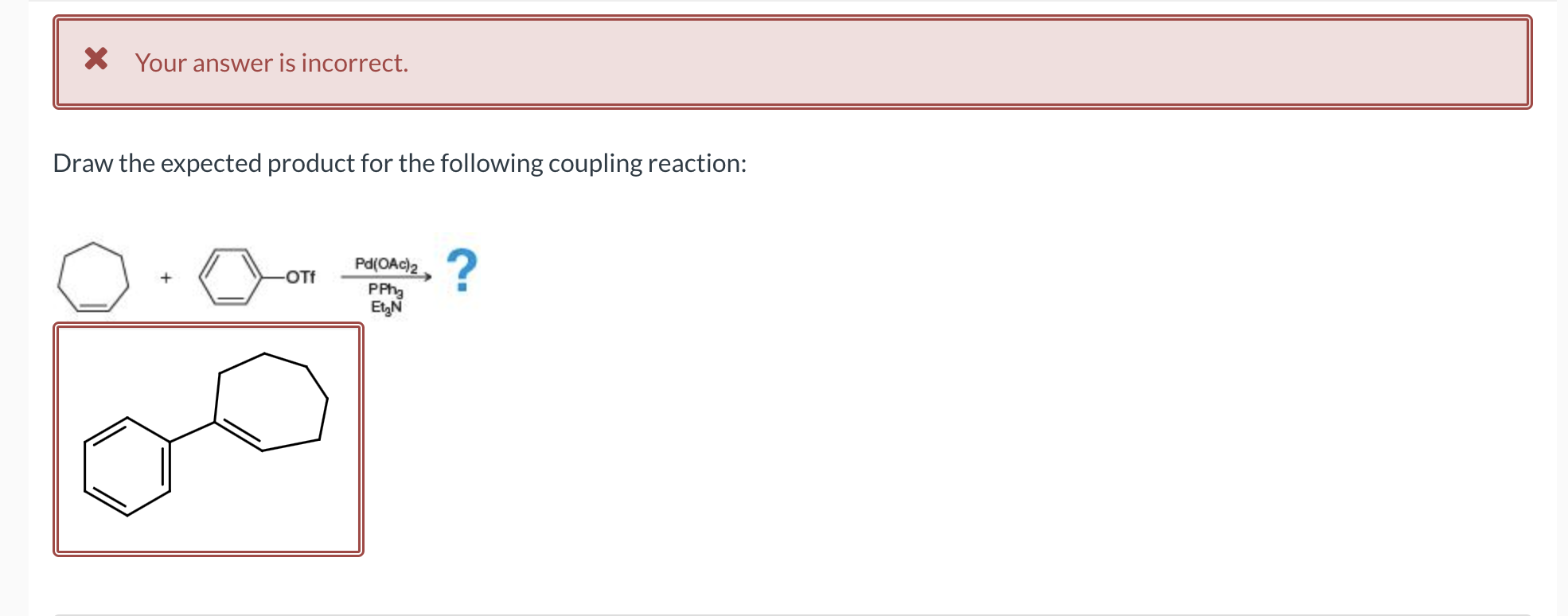Click the plus sign between the reactants

pyautogui.click(x=166, y=277)
